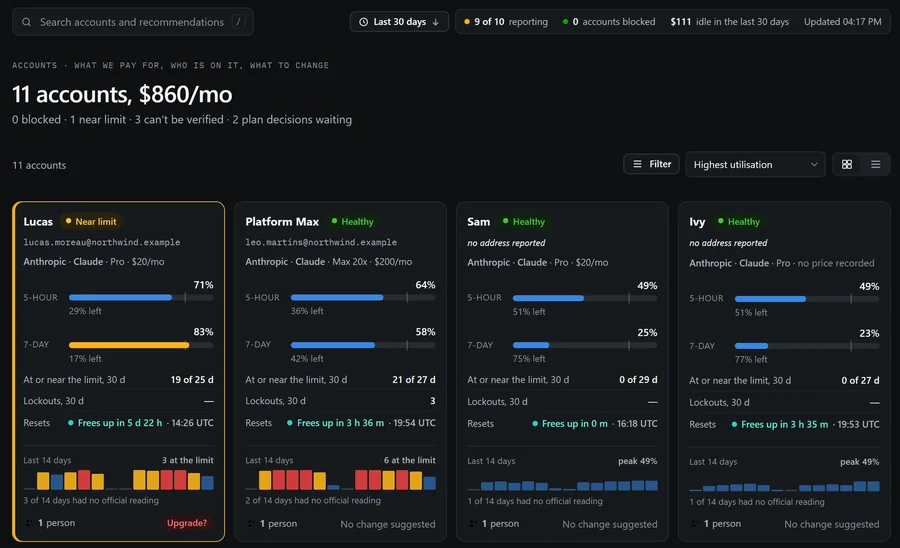This screenshot has height=548, width=900.
Task: Click the Platform Max 14-day bar chart
Action: pyautogui.click(x=340, y=480)
